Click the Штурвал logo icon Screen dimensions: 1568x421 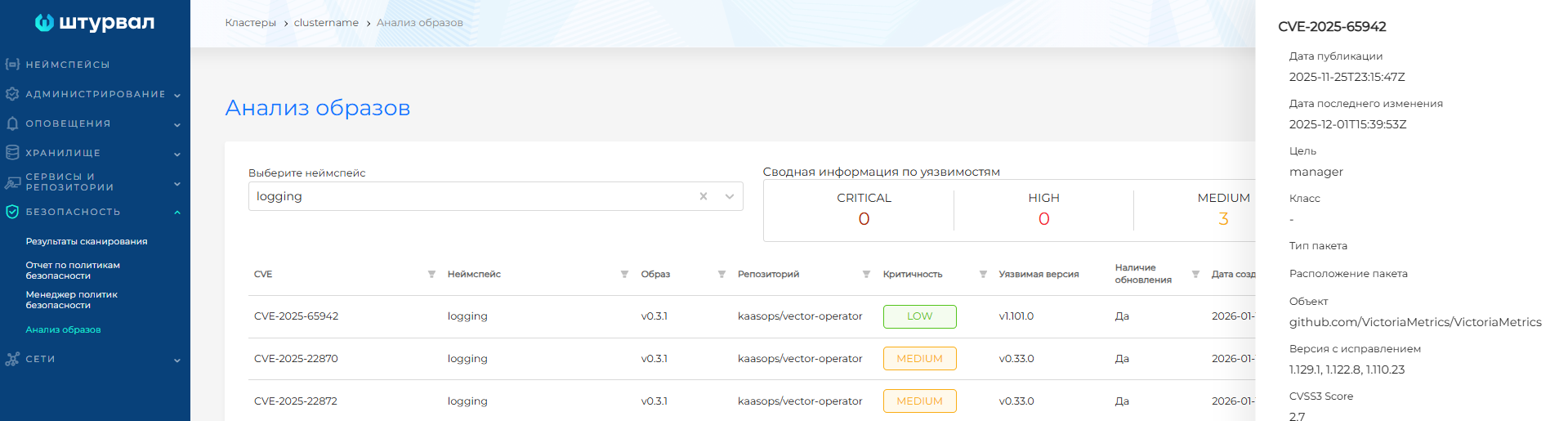tap(44, 23)
